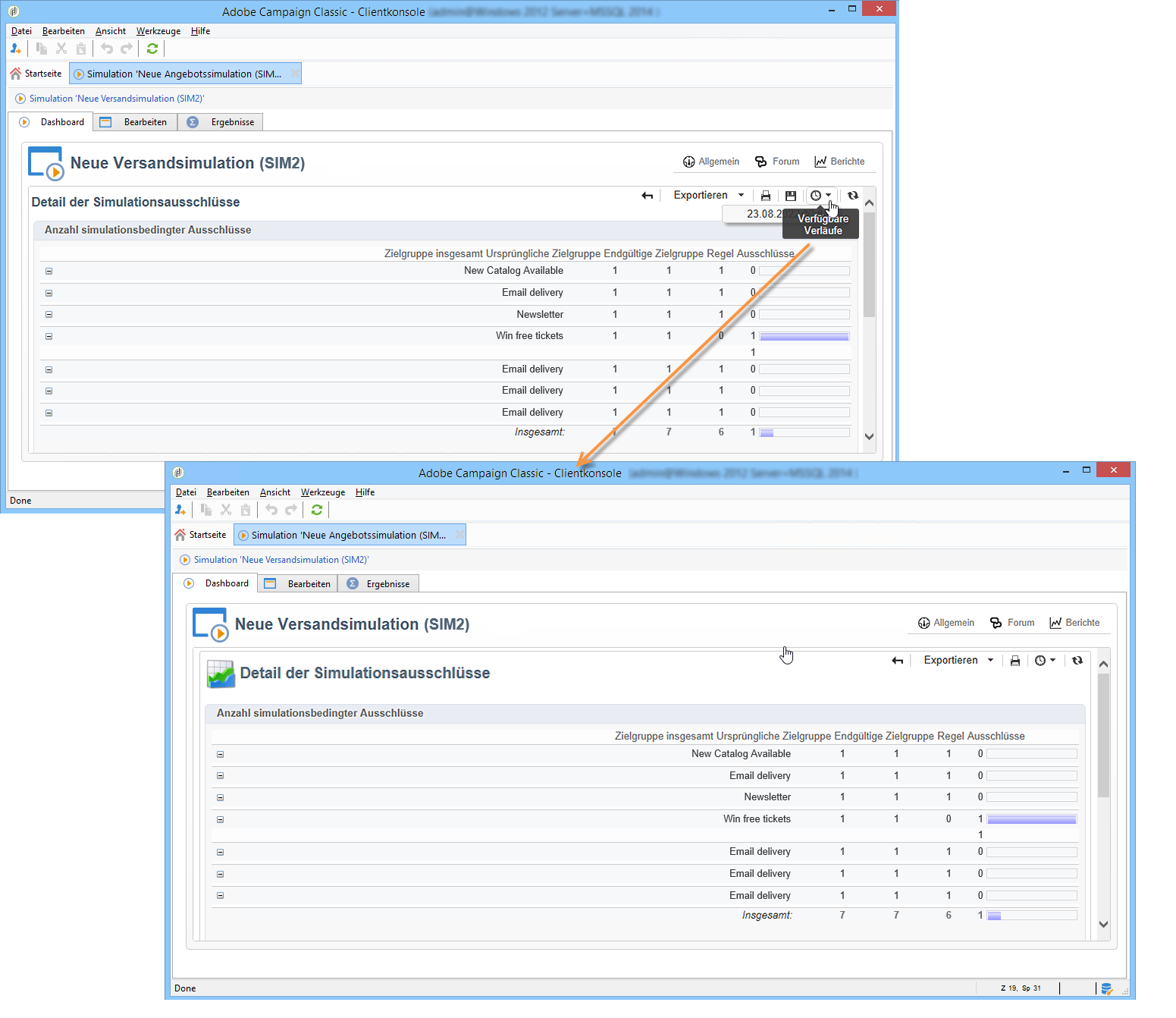Open the Berichte link in the rear window
The width and height of the screenshot is (1176, 1018).
pos(839,162)
